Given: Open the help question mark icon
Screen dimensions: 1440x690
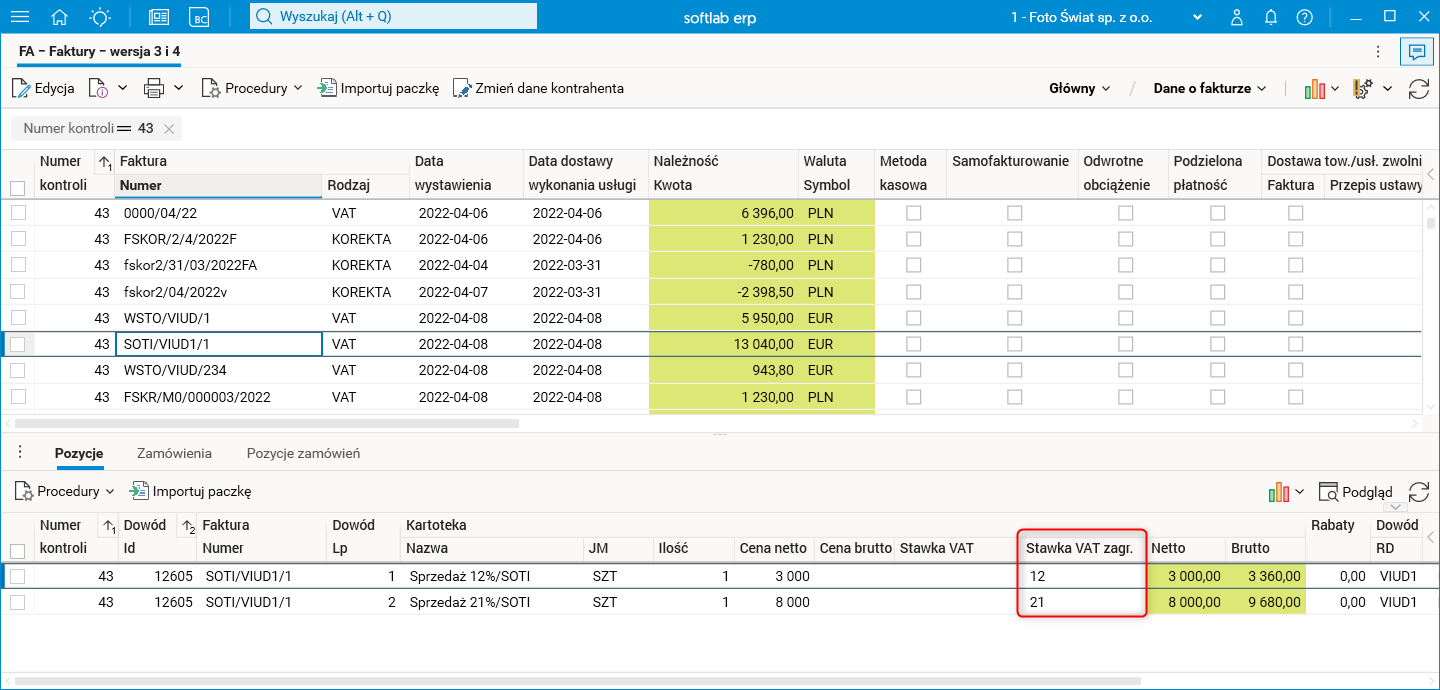Looking at the screenshot, I should click(x=1304, y=17).
